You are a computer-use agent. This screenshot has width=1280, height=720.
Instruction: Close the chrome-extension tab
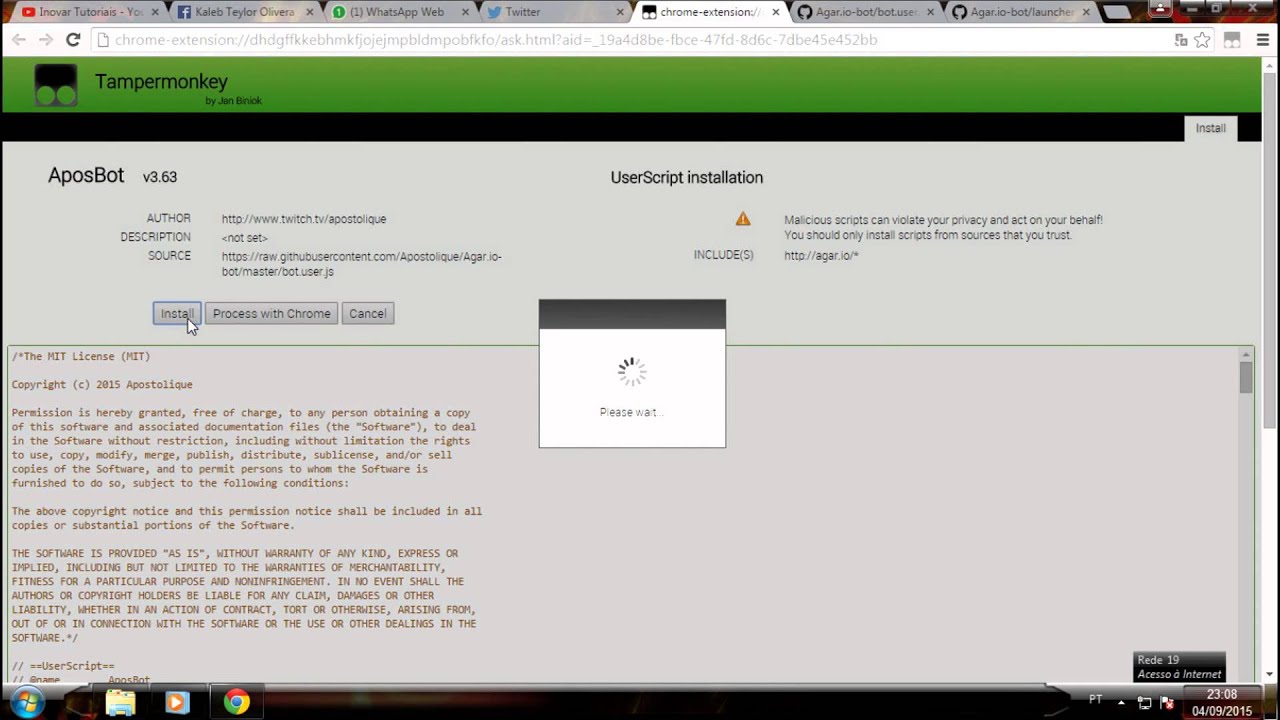[775, 13]
